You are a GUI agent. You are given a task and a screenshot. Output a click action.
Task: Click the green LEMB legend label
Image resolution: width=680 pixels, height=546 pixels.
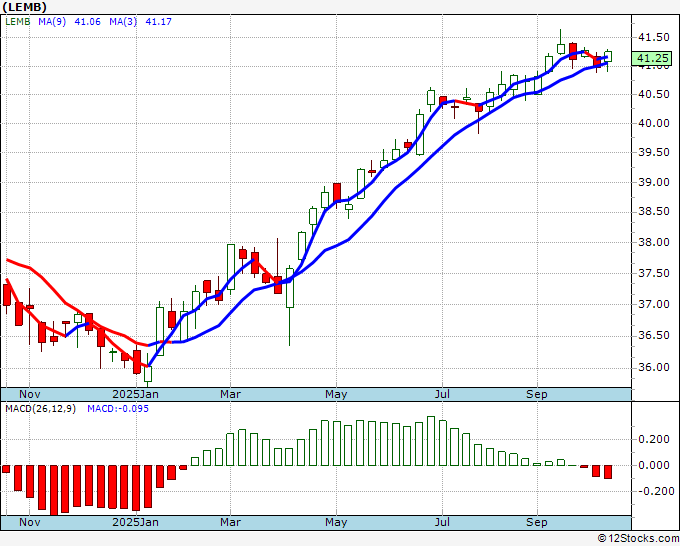click(x=18, y=22)
